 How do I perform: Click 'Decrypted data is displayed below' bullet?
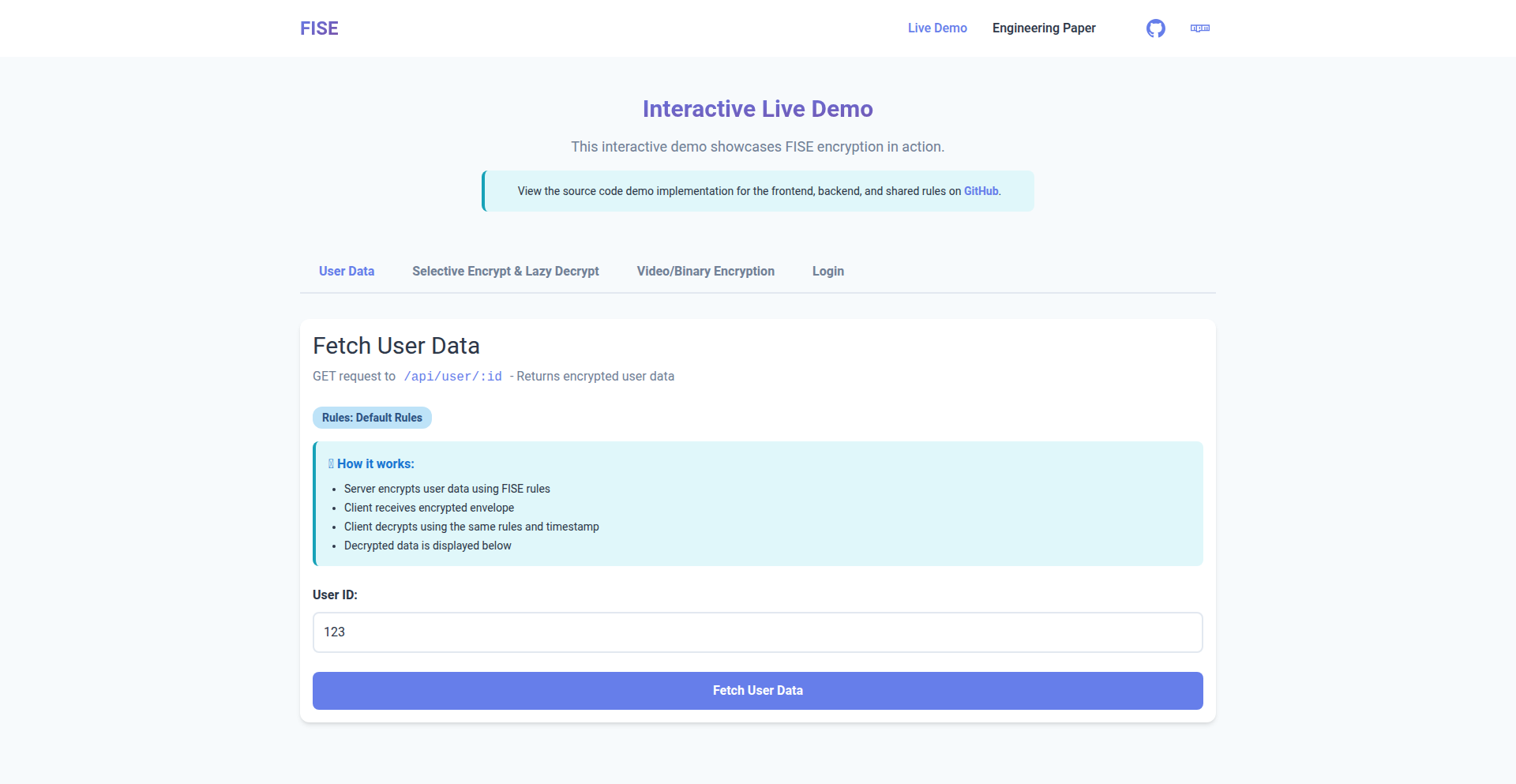(427, 546)
